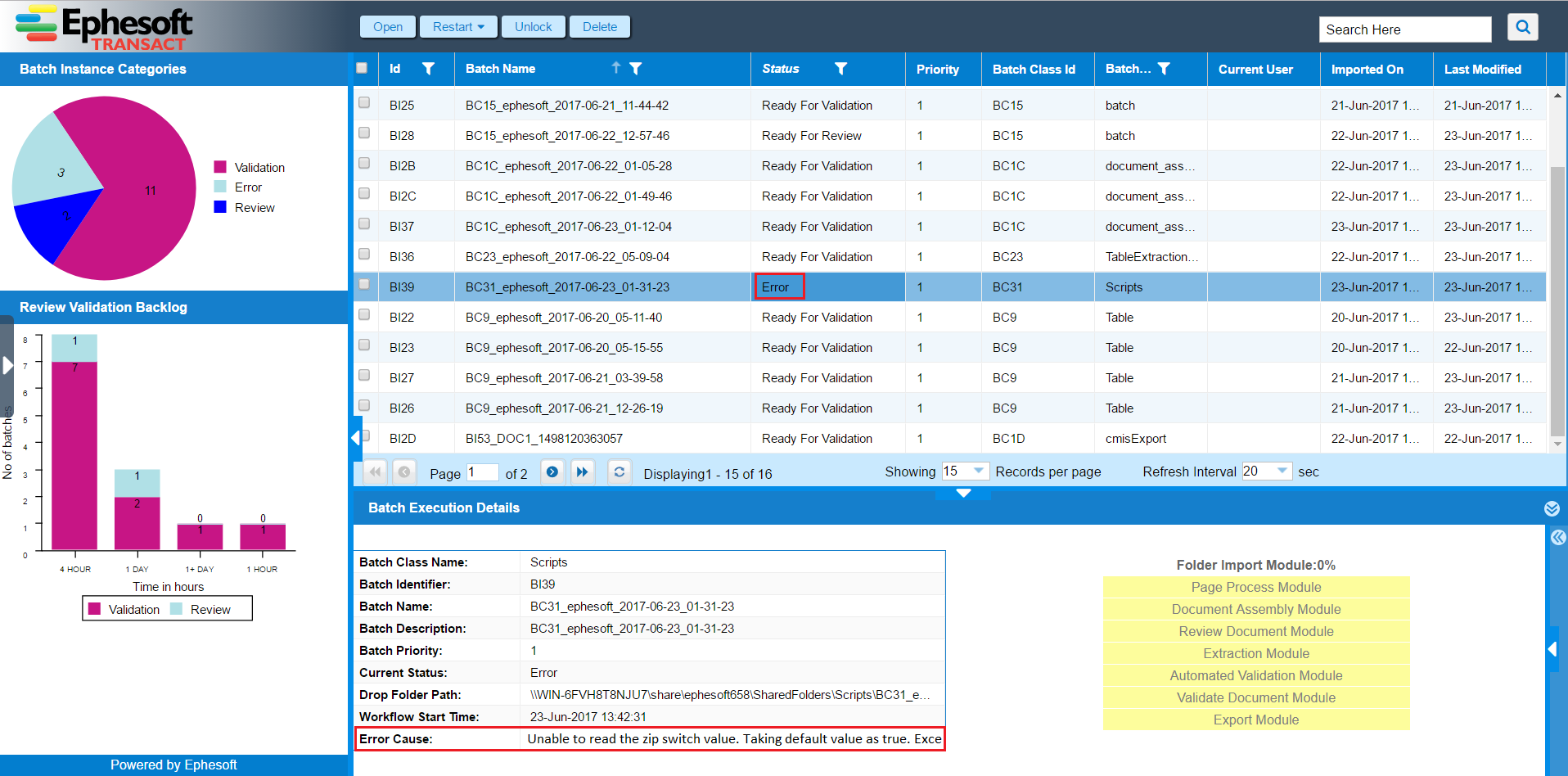Open Batch... column filter icon
1568x776 pixels.
1164,69
